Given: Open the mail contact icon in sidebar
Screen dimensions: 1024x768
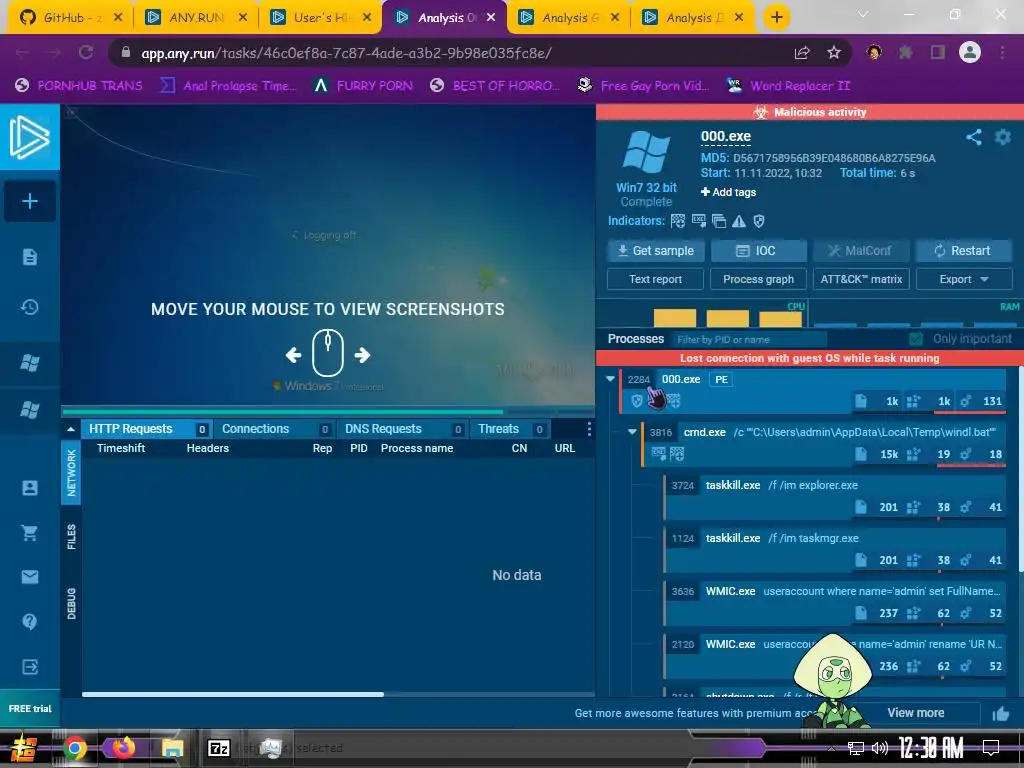Looking at the screenshot, I should coord(29,577).
